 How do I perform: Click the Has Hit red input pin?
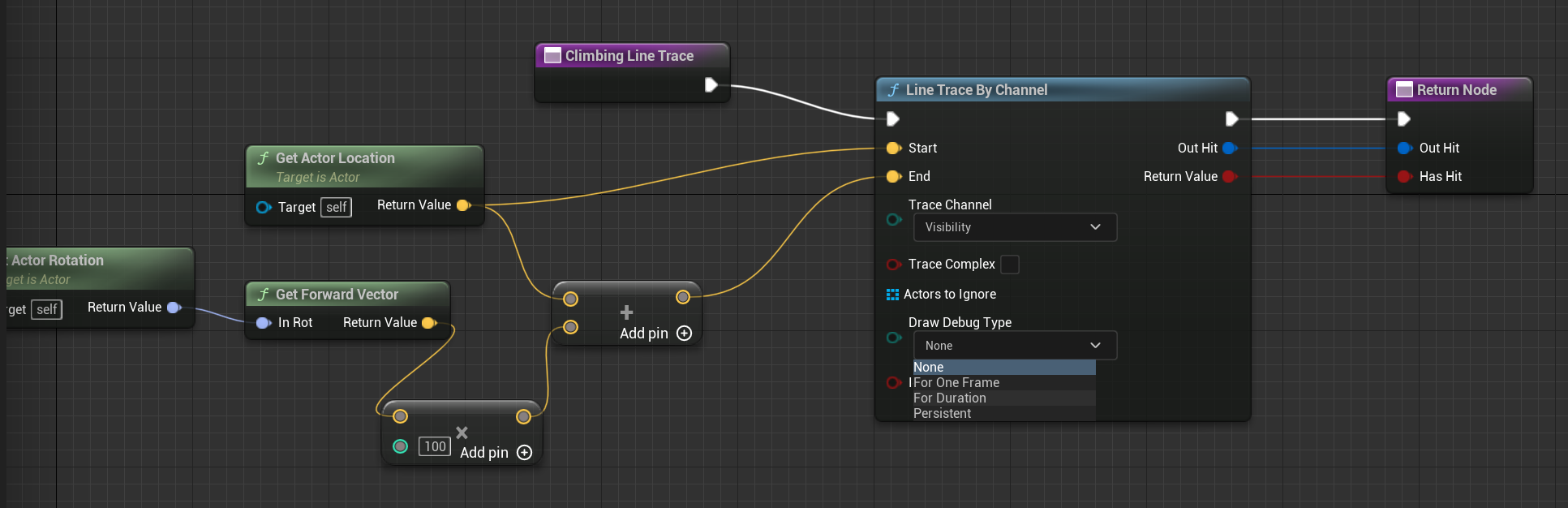(x=1404, y=176)
